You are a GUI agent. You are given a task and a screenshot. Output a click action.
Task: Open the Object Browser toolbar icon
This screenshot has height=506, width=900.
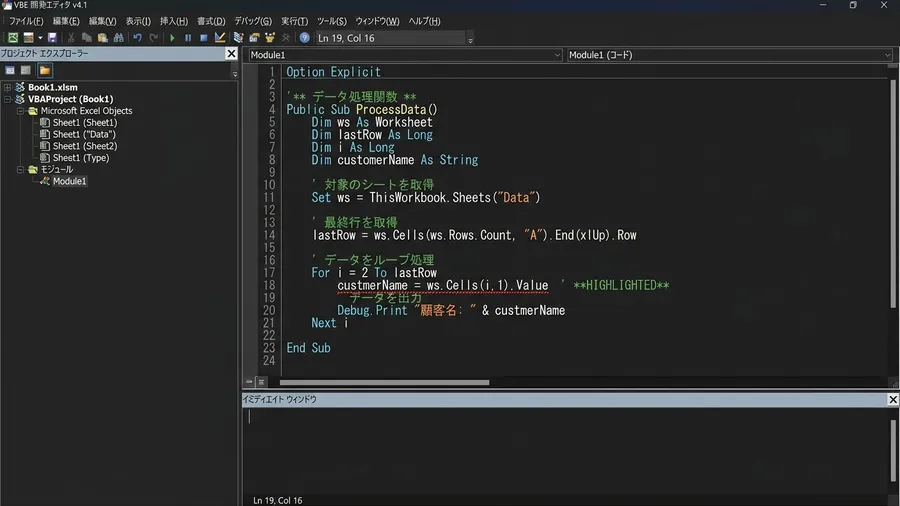click(x=270, y=38)
